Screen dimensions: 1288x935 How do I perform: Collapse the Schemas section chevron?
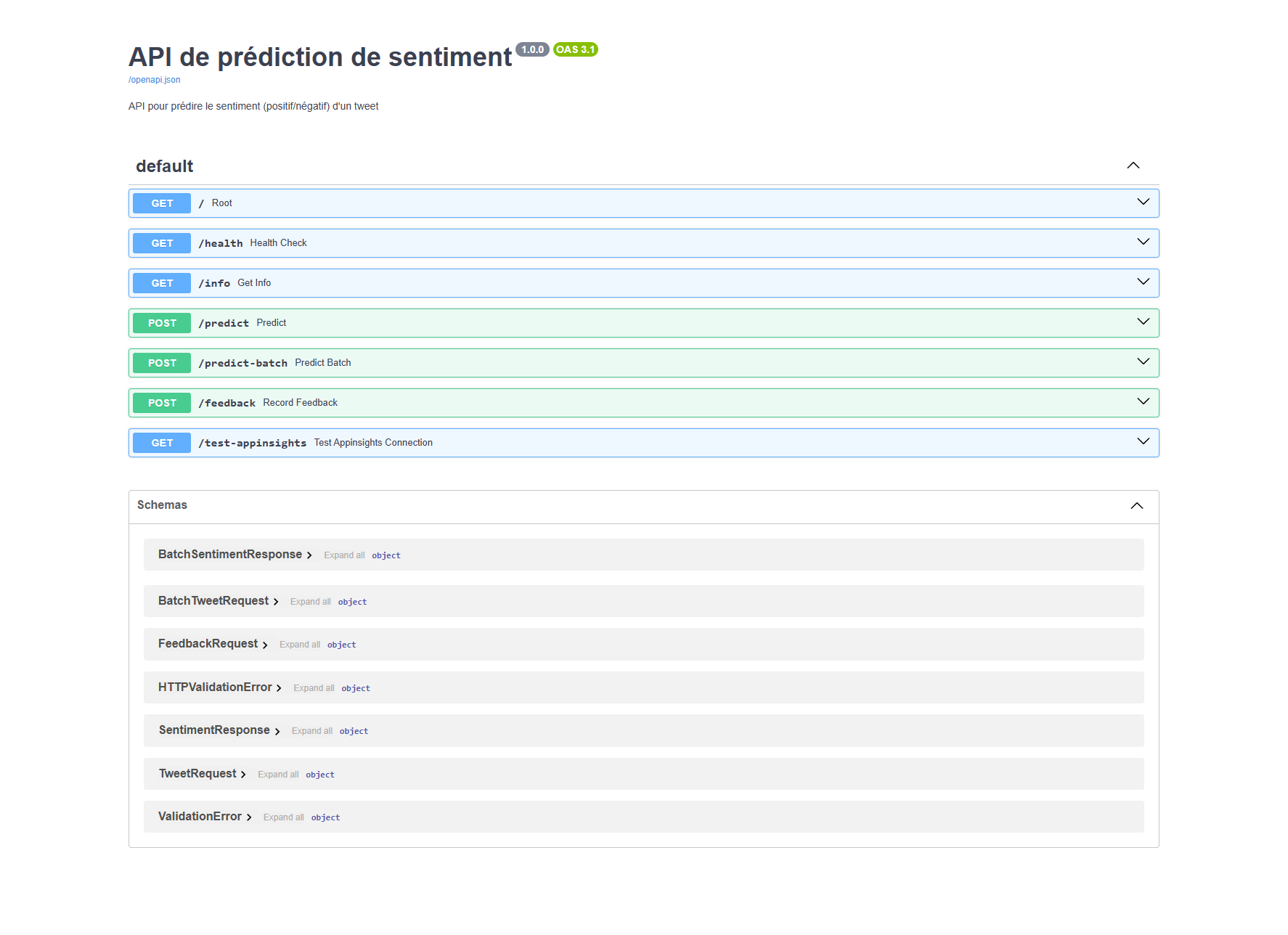pos(1136,506)
